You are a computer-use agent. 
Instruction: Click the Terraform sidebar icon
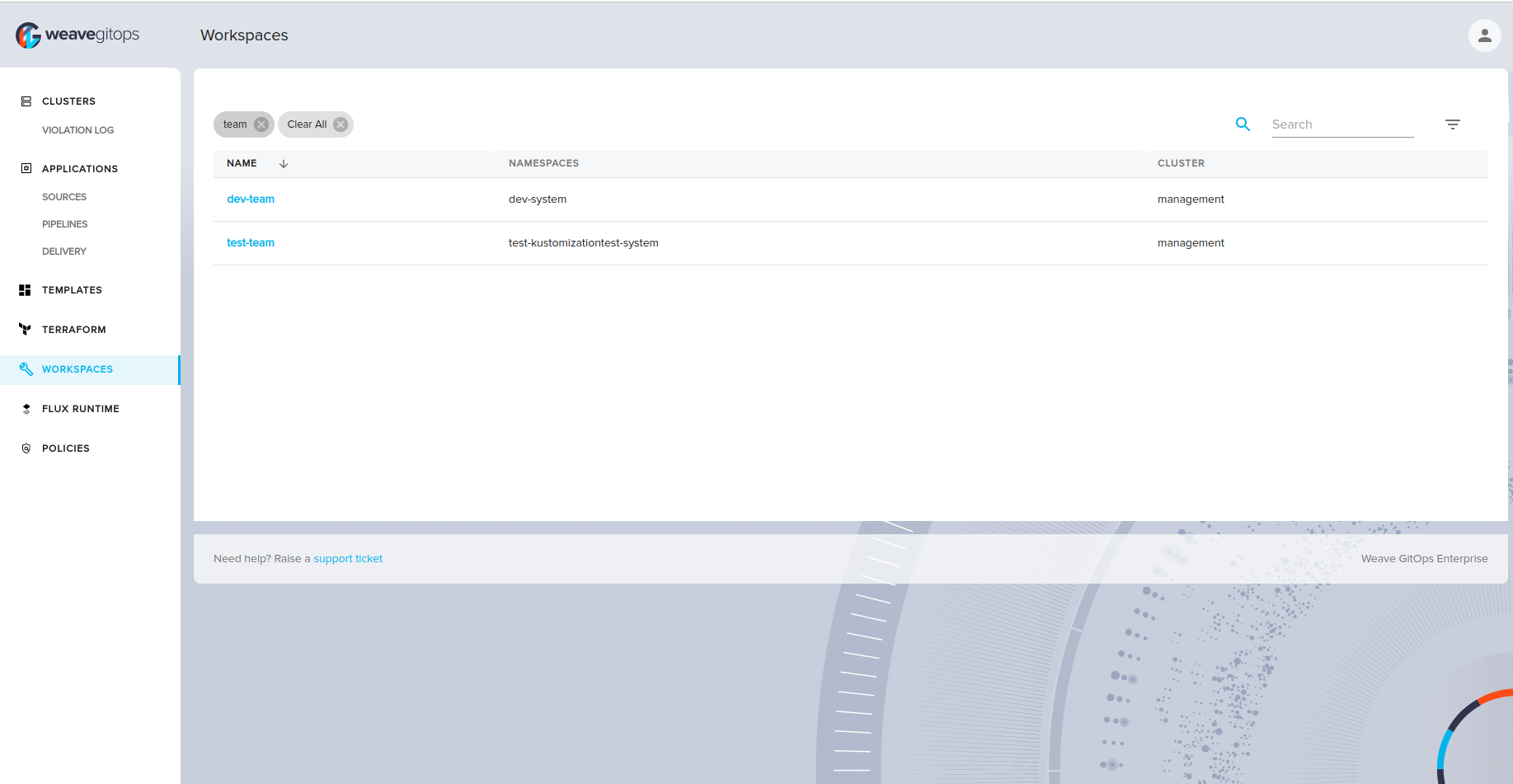25,330
